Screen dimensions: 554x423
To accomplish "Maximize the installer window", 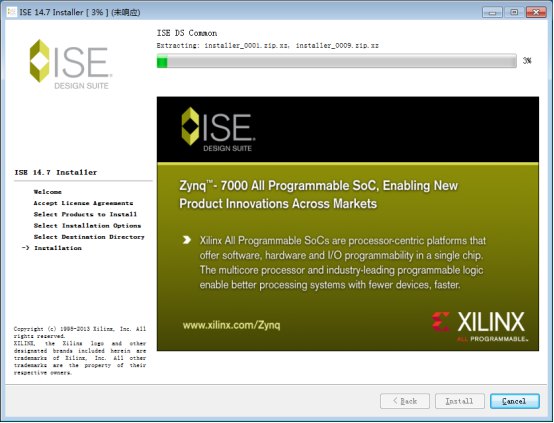I will tap(514, 12).
